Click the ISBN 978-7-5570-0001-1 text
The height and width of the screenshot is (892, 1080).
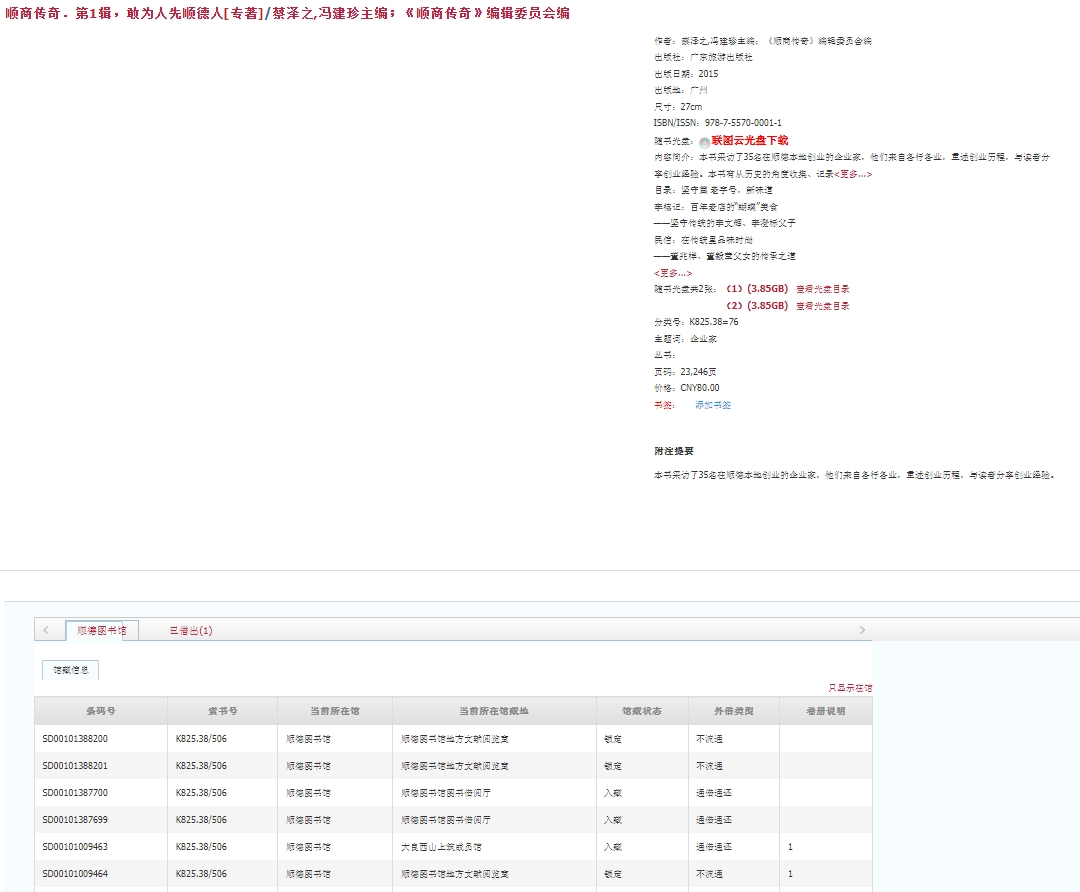click(743, 123)
